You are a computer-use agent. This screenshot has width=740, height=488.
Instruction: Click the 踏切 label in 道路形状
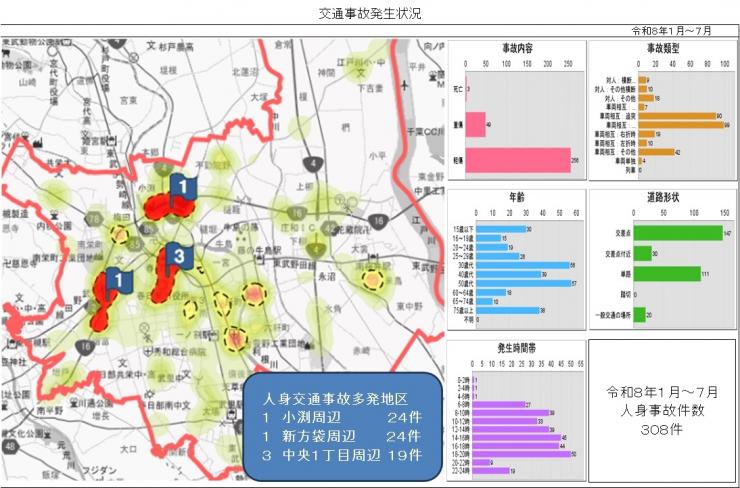625,294
